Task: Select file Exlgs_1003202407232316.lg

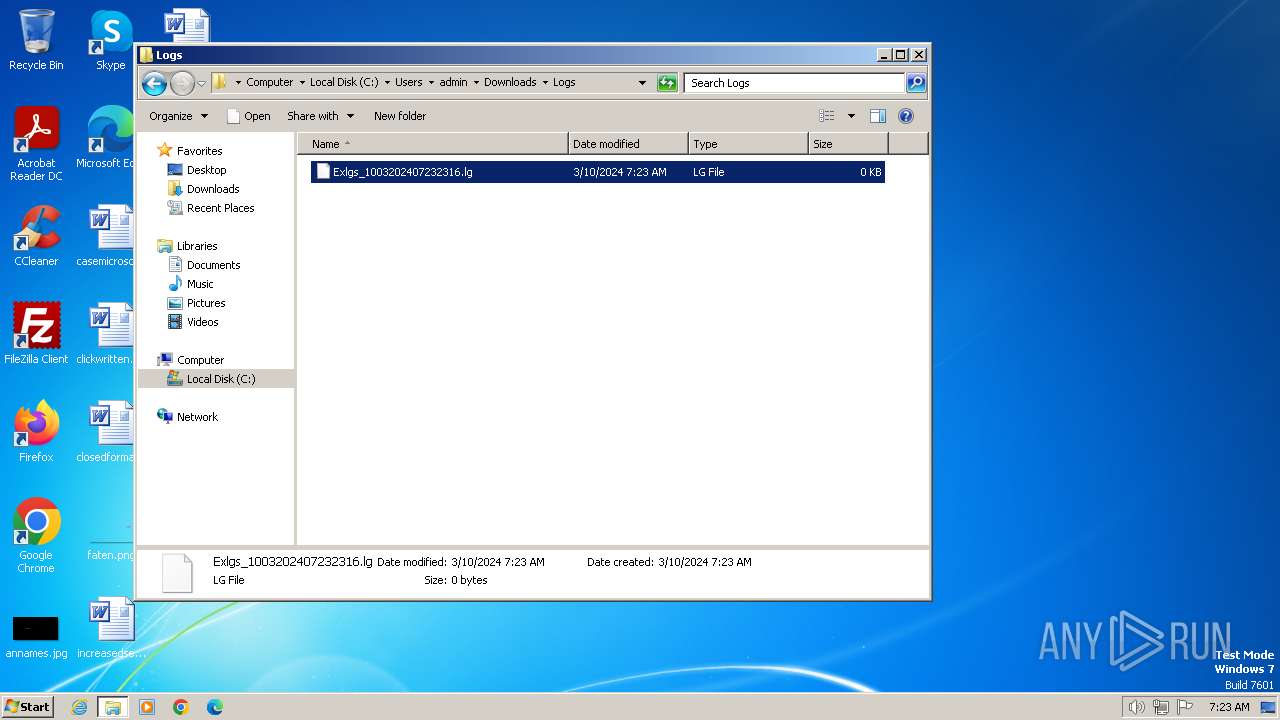Action: coord(598,172)
